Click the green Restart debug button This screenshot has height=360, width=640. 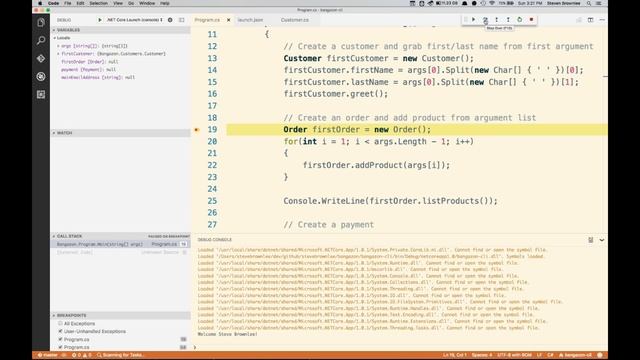[x=520, y=20]
